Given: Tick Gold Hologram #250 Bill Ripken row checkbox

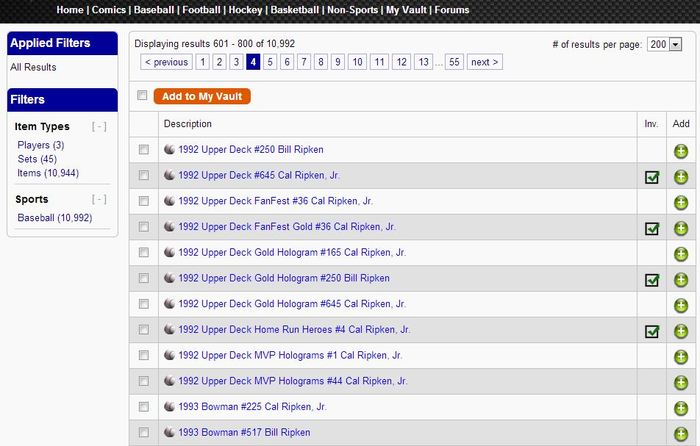Looking at the screenshot, I should click(x=144, y=278).
